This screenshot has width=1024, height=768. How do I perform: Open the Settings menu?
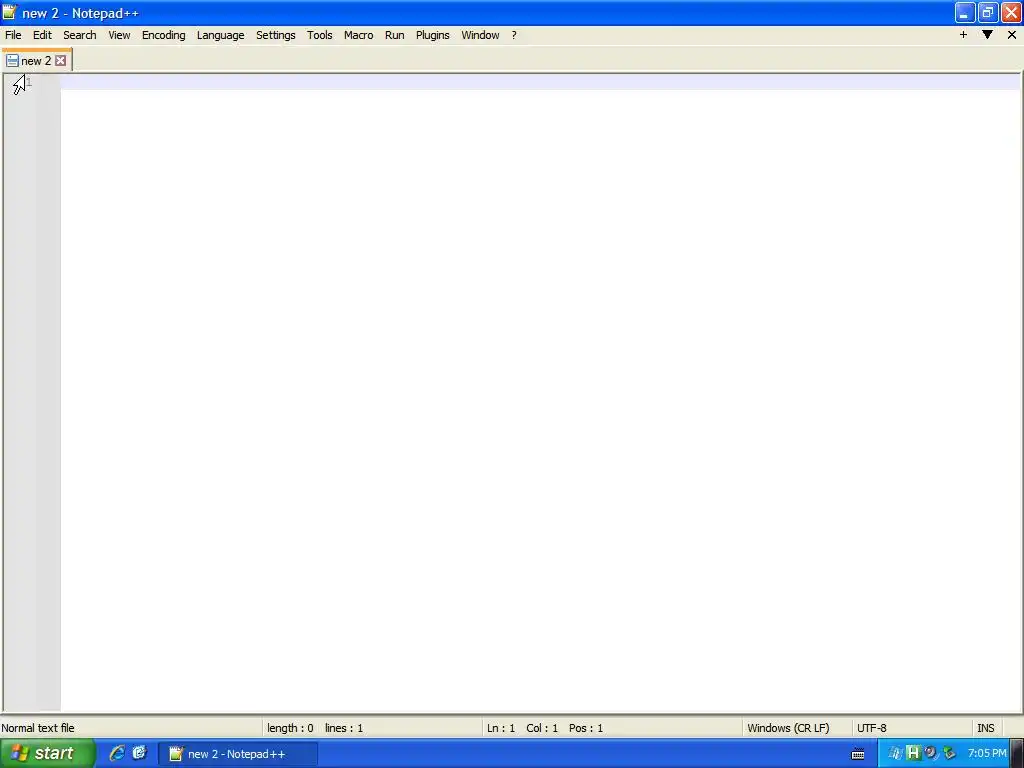click(x=276, y=35)
